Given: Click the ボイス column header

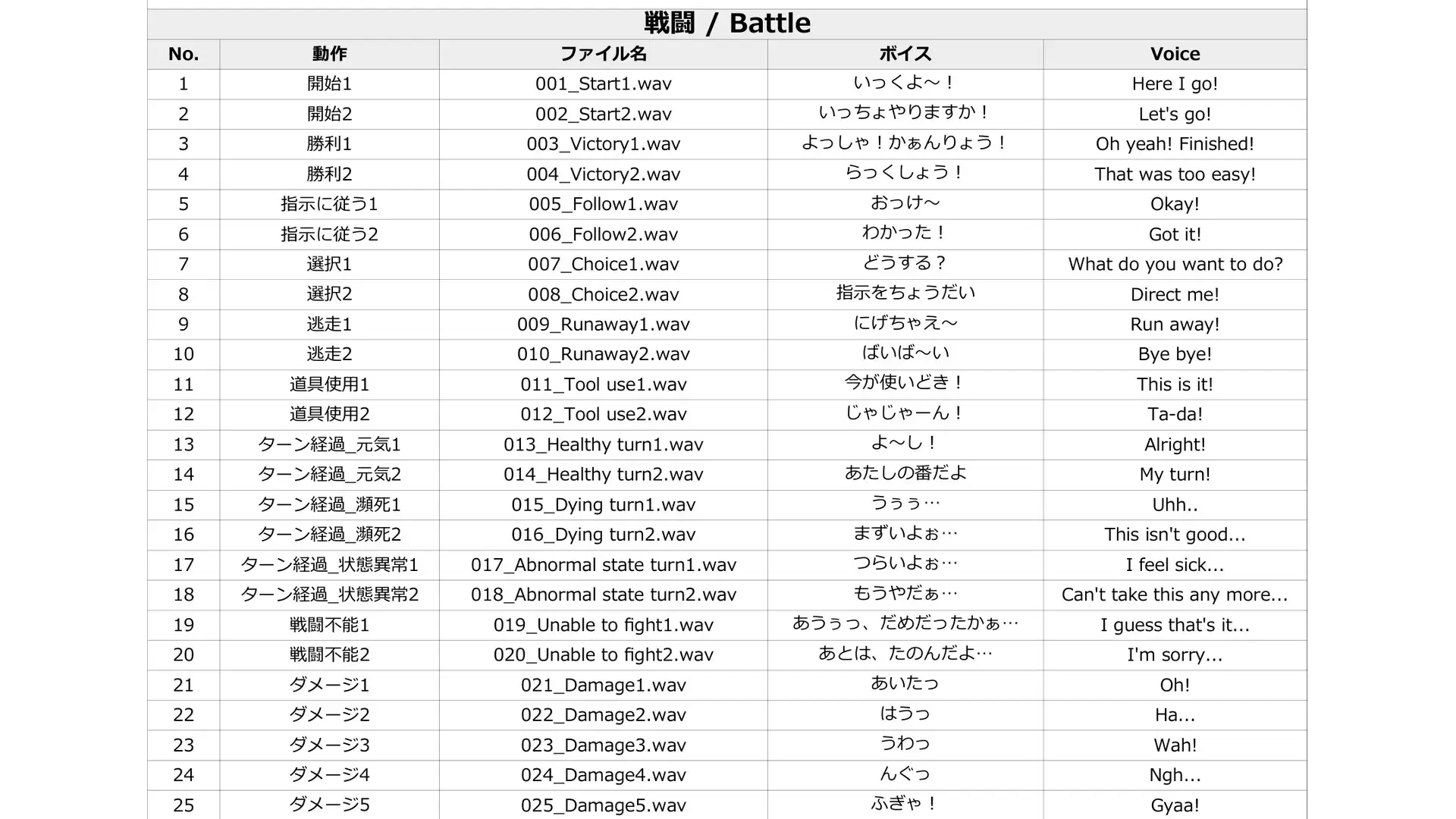Looking at the screenshot, I should pyautogui.click(x=905, y=54).
